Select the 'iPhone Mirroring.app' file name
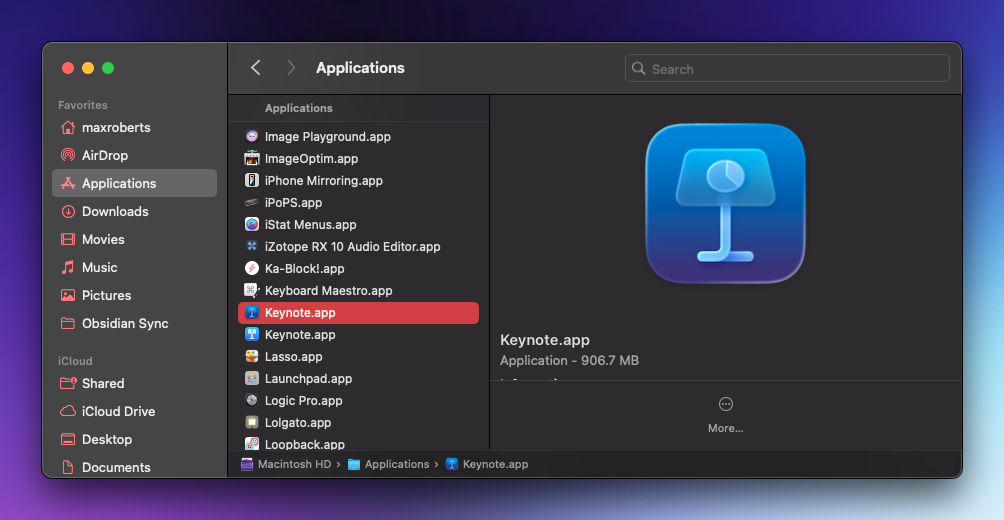The width and height of the screenshot is (1004, 520). tap(323, 181)
